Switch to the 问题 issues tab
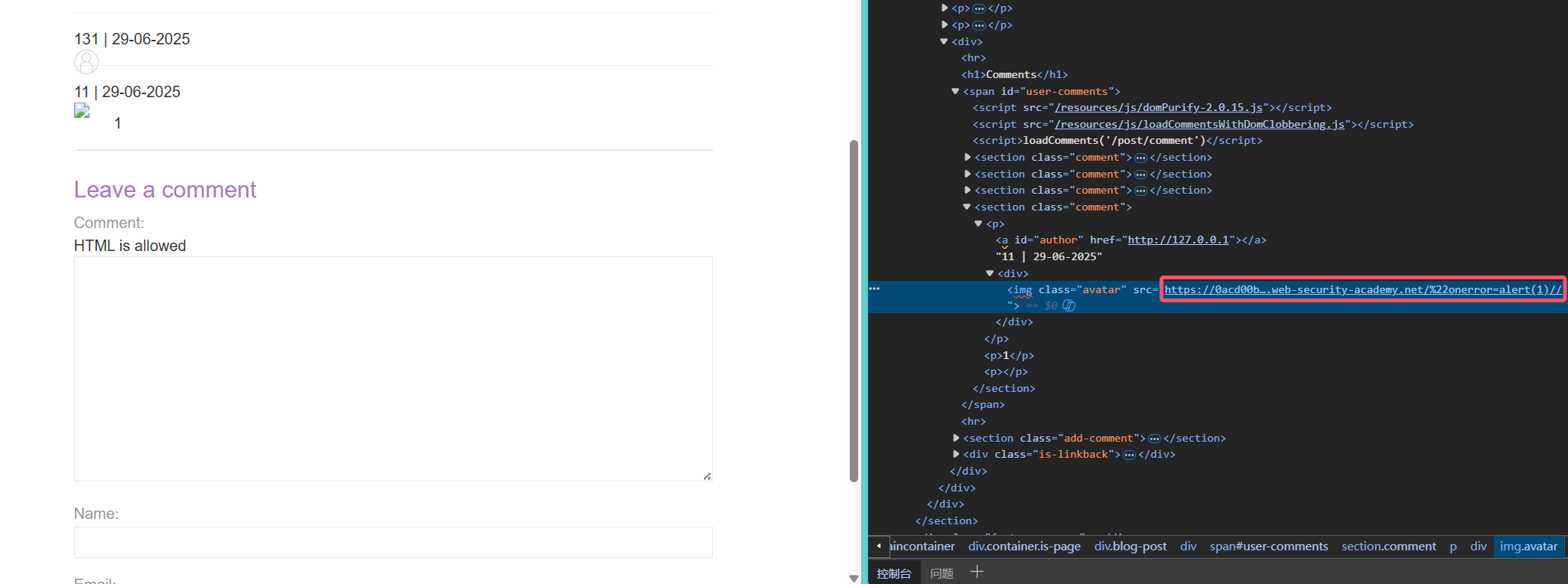The width and height of the screenshot is (1568, 584). 942,573
